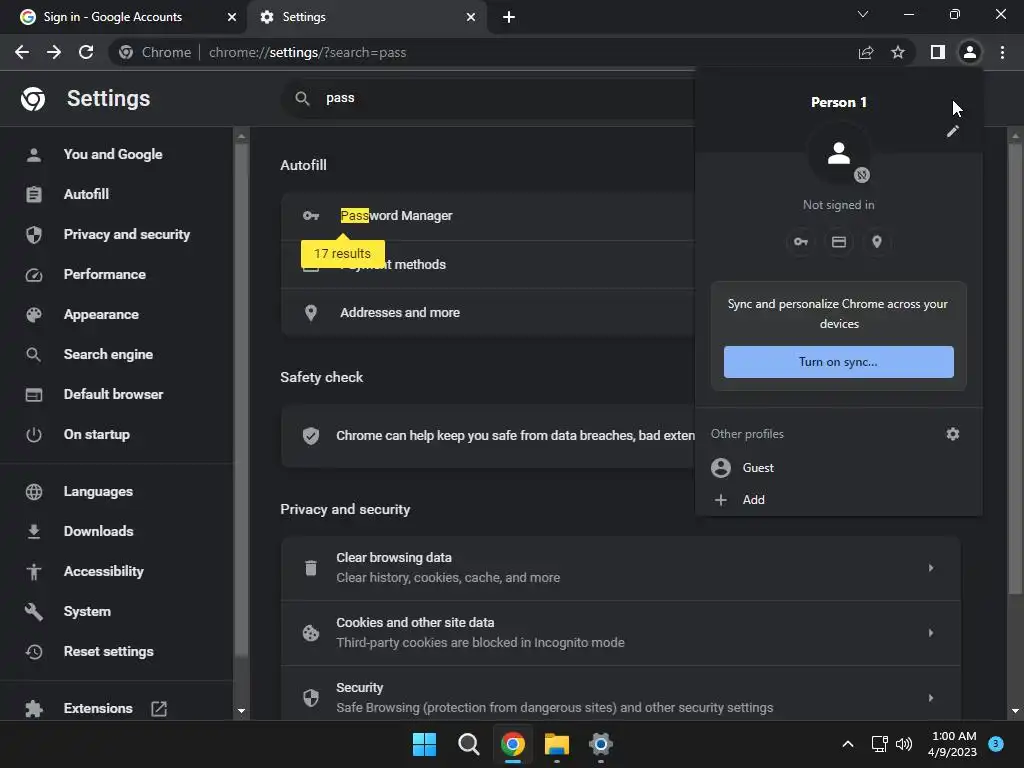View site information Chrome icon
The image size is (1024, 768).
(x=126, y=52)
